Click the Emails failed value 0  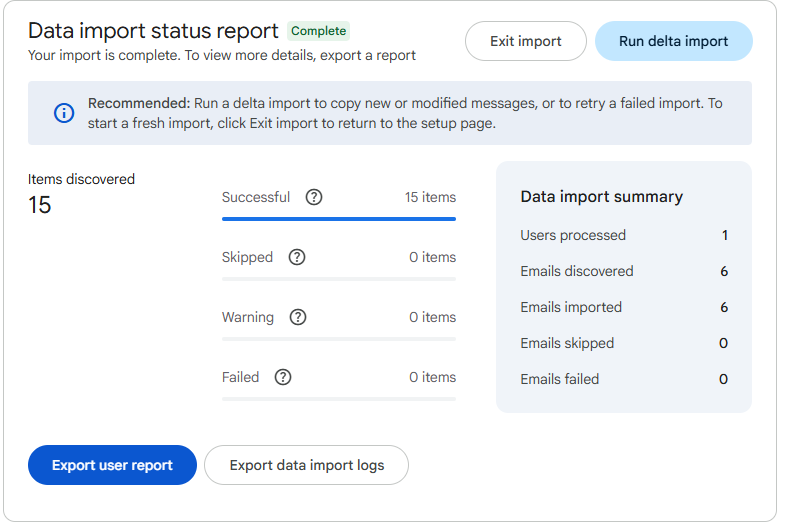point(724,379)
